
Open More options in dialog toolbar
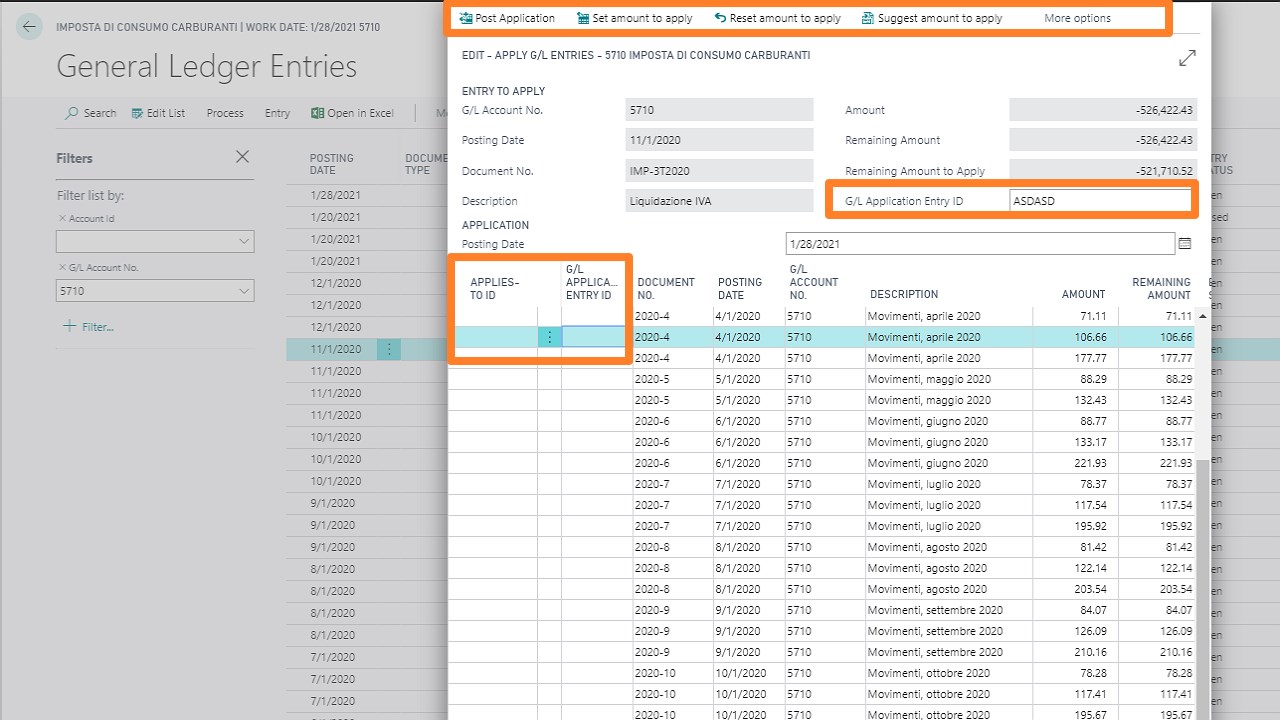[x=1077, y=18]
